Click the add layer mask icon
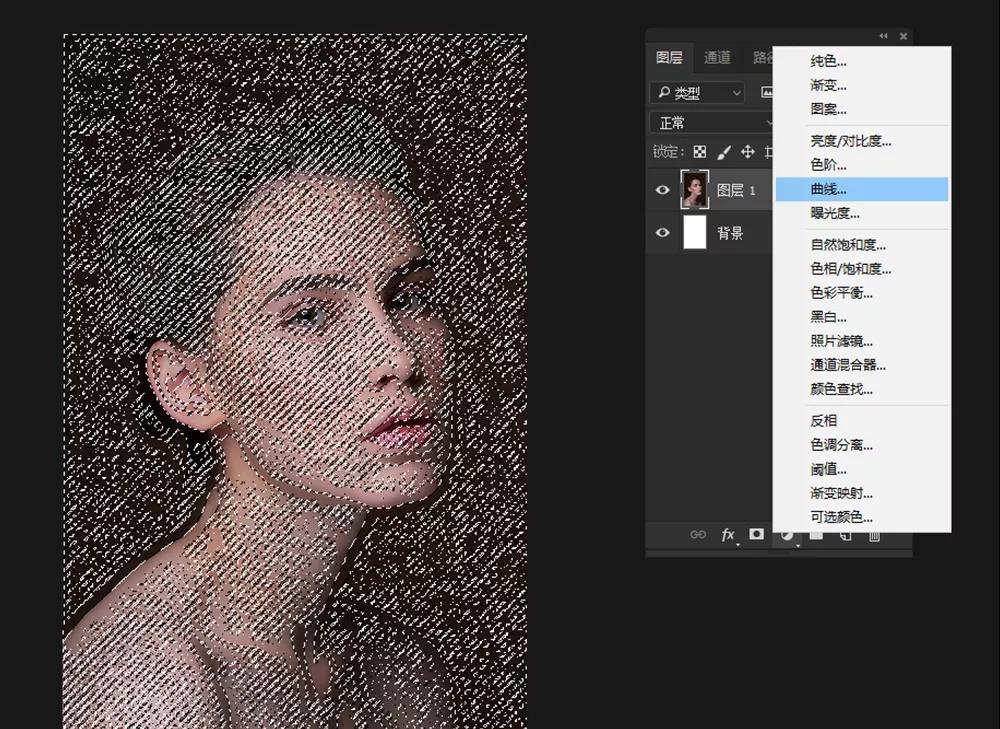1000x729 pixels. point(756,534)
